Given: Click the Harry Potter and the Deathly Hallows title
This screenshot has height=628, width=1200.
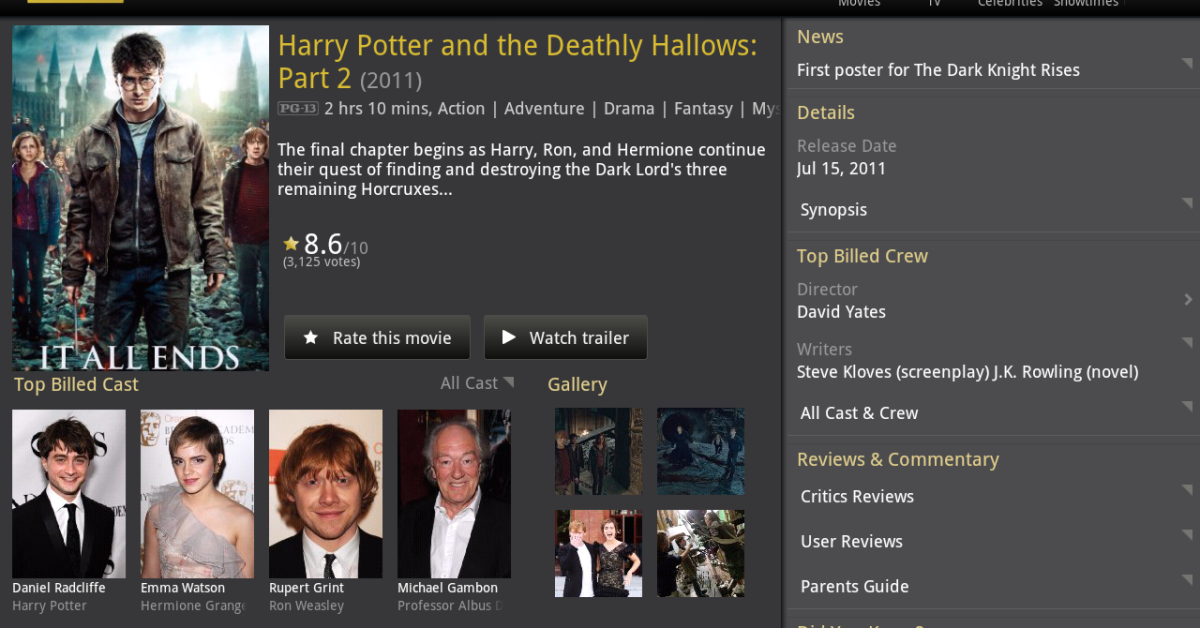Looking at the screenshot, I should pos(517,61).
